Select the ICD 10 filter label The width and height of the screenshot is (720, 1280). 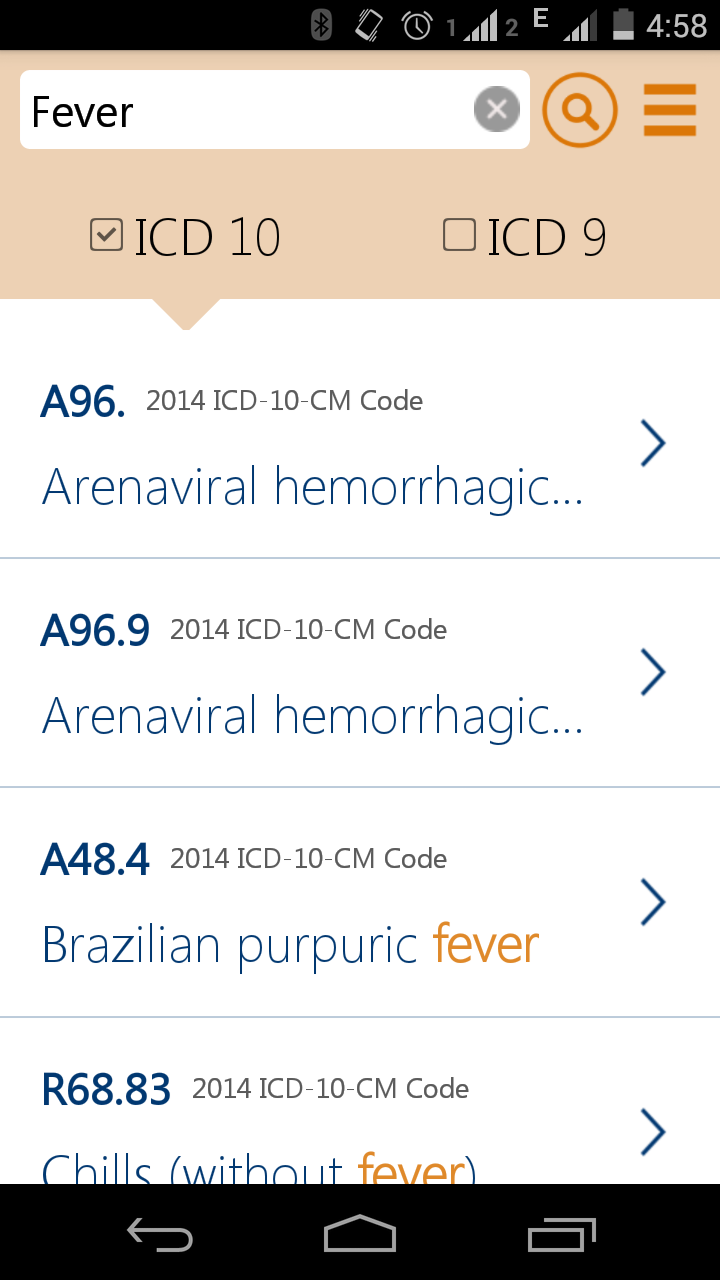(207, 236)
